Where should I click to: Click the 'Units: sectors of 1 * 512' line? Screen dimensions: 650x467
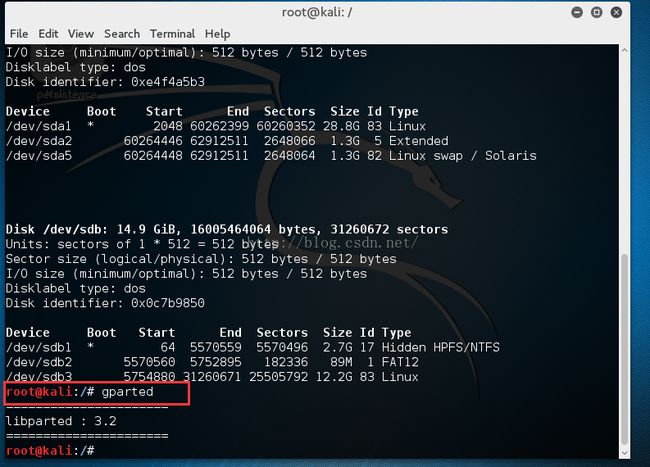pyautogui.click(x=142, y=244)
